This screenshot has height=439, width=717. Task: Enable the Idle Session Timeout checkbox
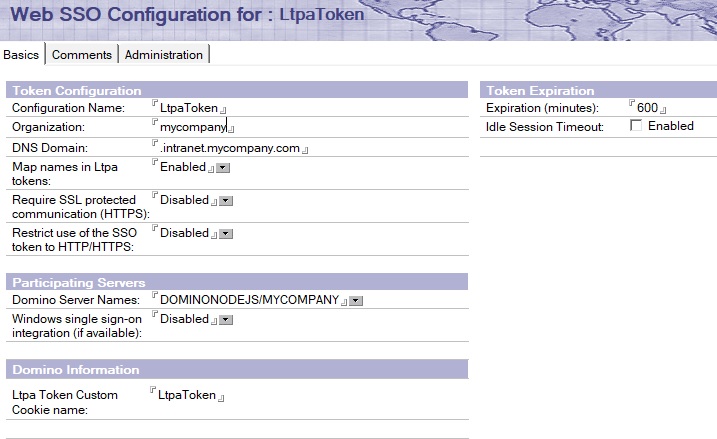tap(636, 126)
